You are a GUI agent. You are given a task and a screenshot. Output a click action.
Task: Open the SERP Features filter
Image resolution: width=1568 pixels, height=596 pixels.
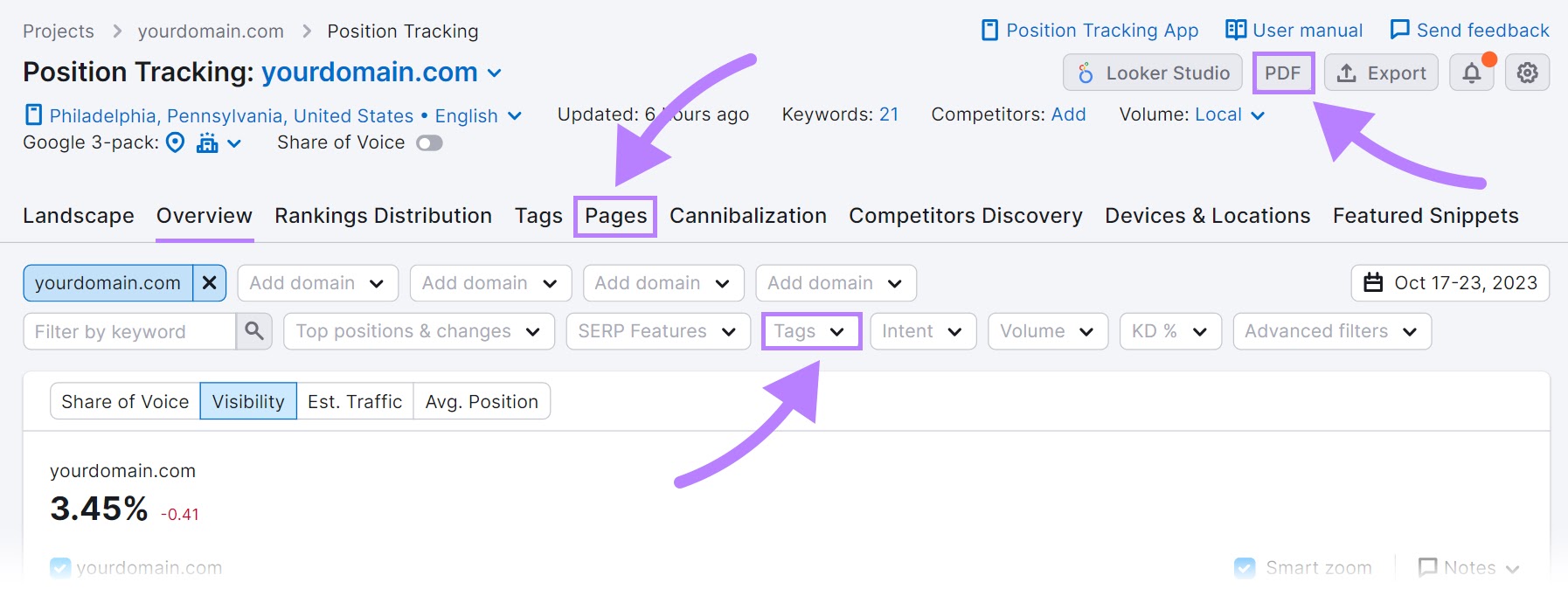pyautogui.click(x=658, y=331)
